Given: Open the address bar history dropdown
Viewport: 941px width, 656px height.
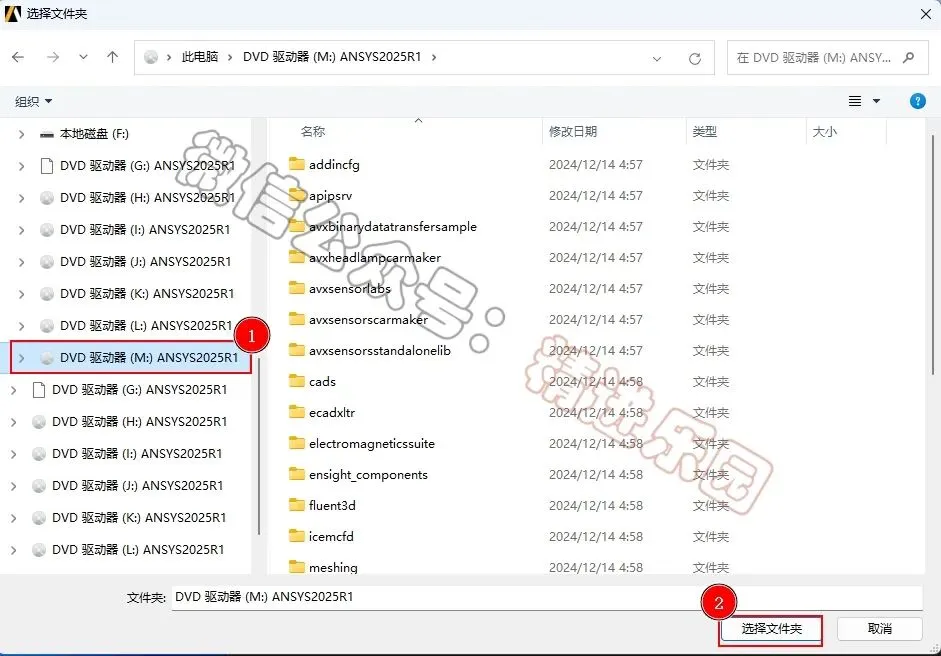Looking at the screenshot, I should (x=657, y=58).
